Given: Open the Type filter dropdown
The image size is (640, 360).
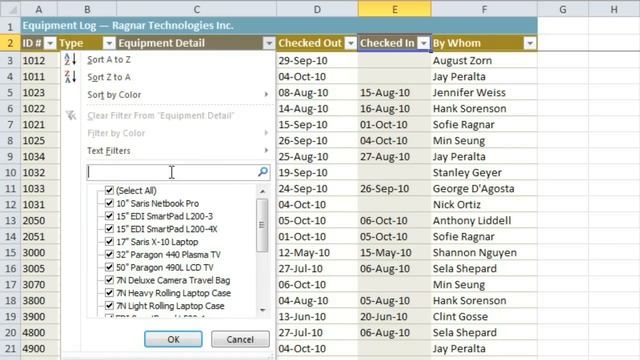Looking at the screenshot, I should 109,43.
